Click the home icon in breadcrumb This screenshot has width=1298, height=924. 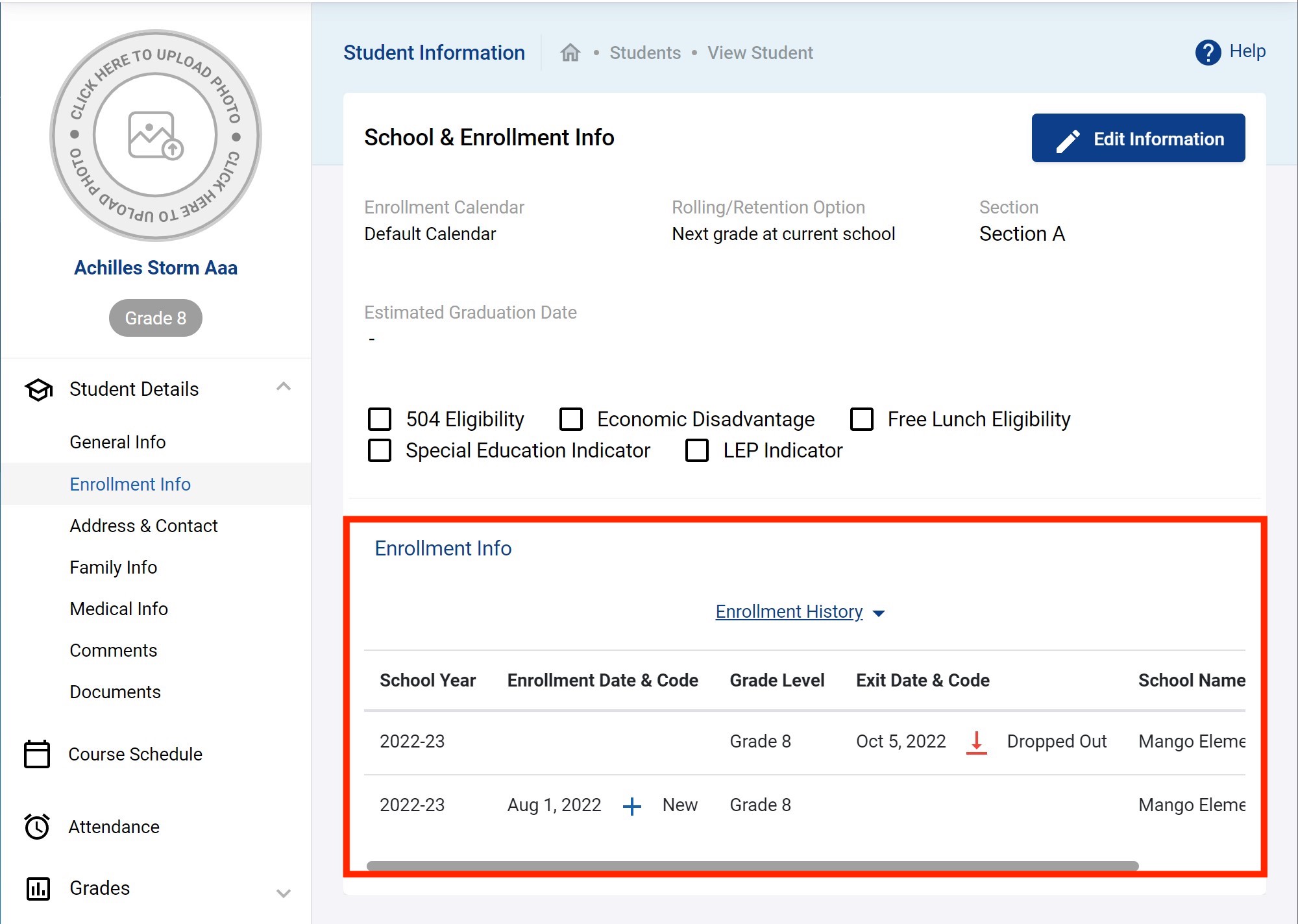(x=570, y=53)
